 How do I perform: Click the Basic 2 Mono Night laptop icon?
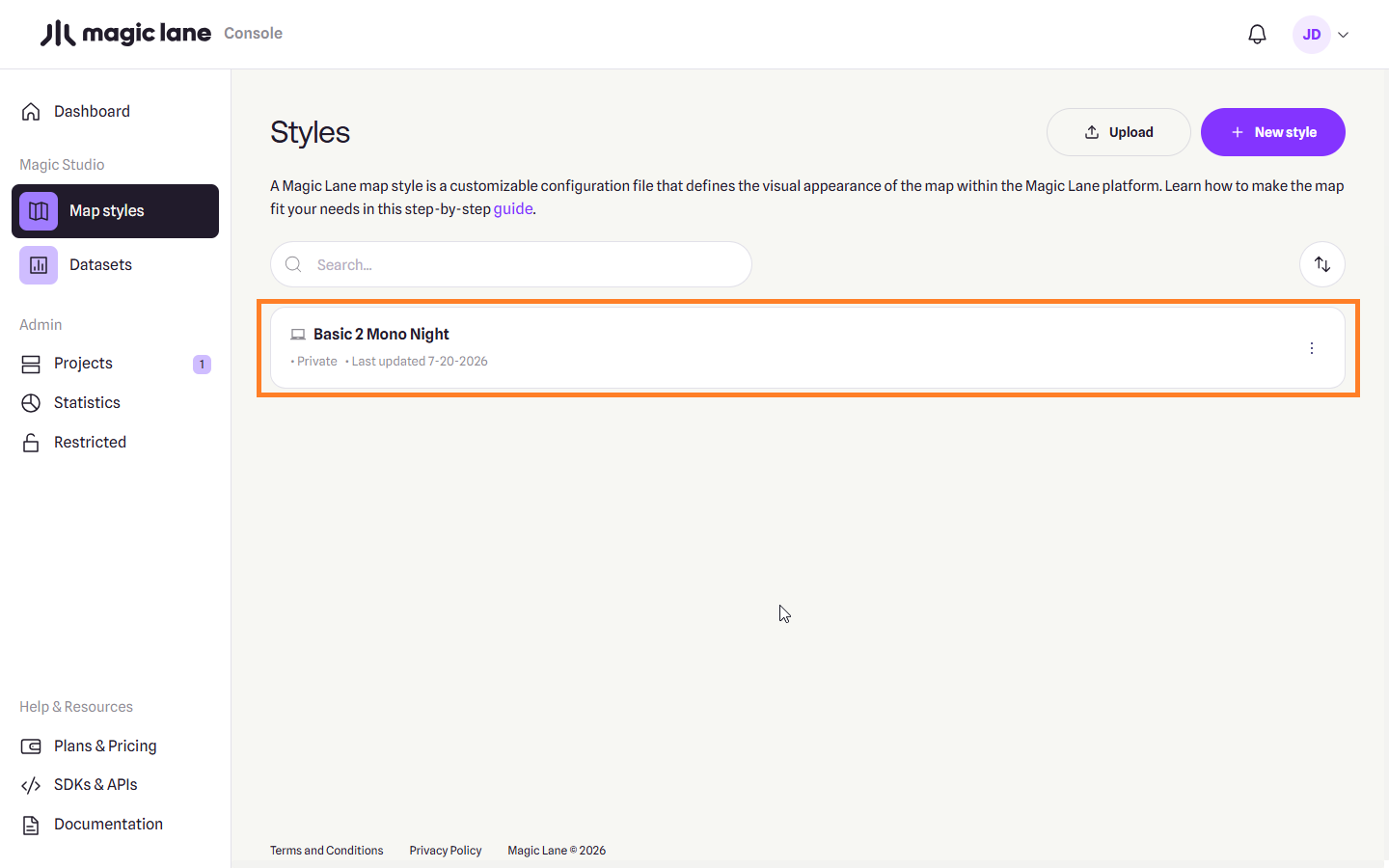tap(298, 335)
